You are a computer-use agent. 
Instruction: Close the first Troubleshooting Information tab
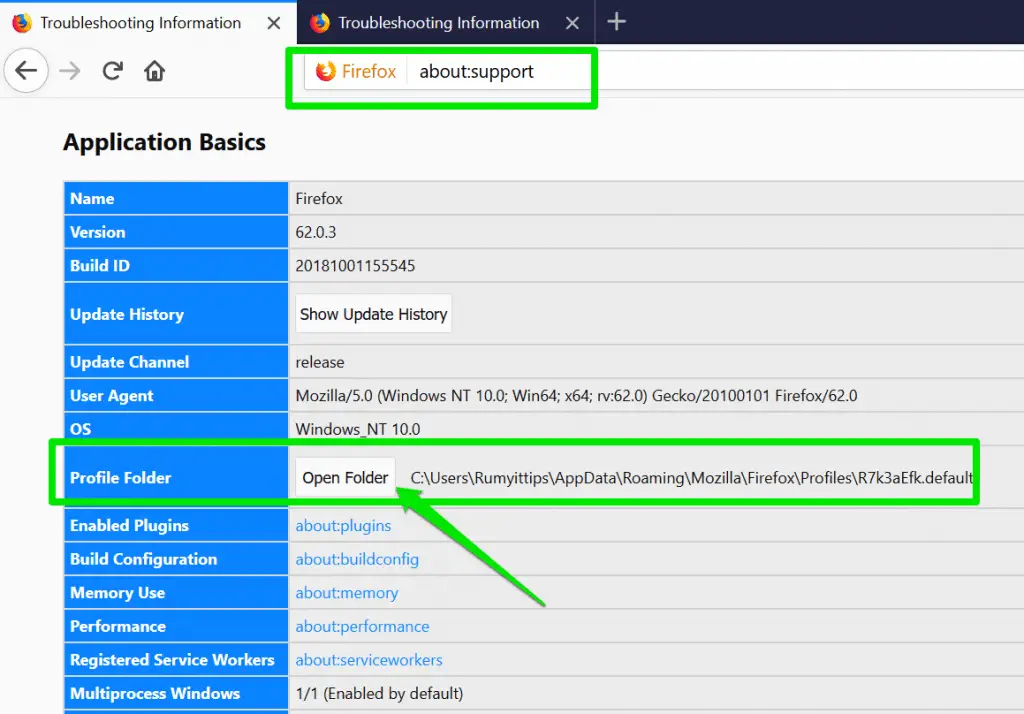point(274,24)
